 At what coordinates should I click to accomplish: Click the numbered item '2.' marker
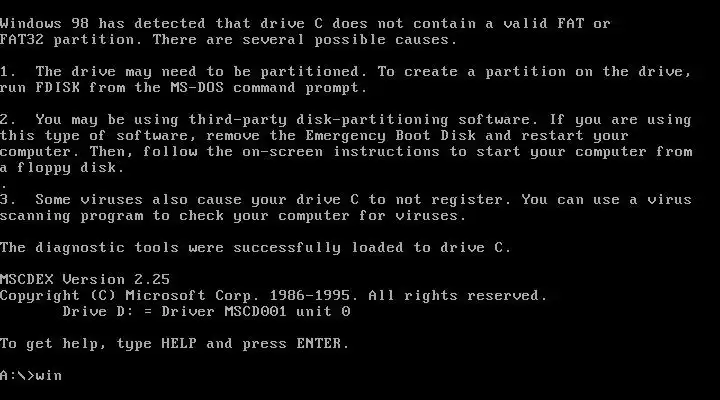click(x=8, y=119)
